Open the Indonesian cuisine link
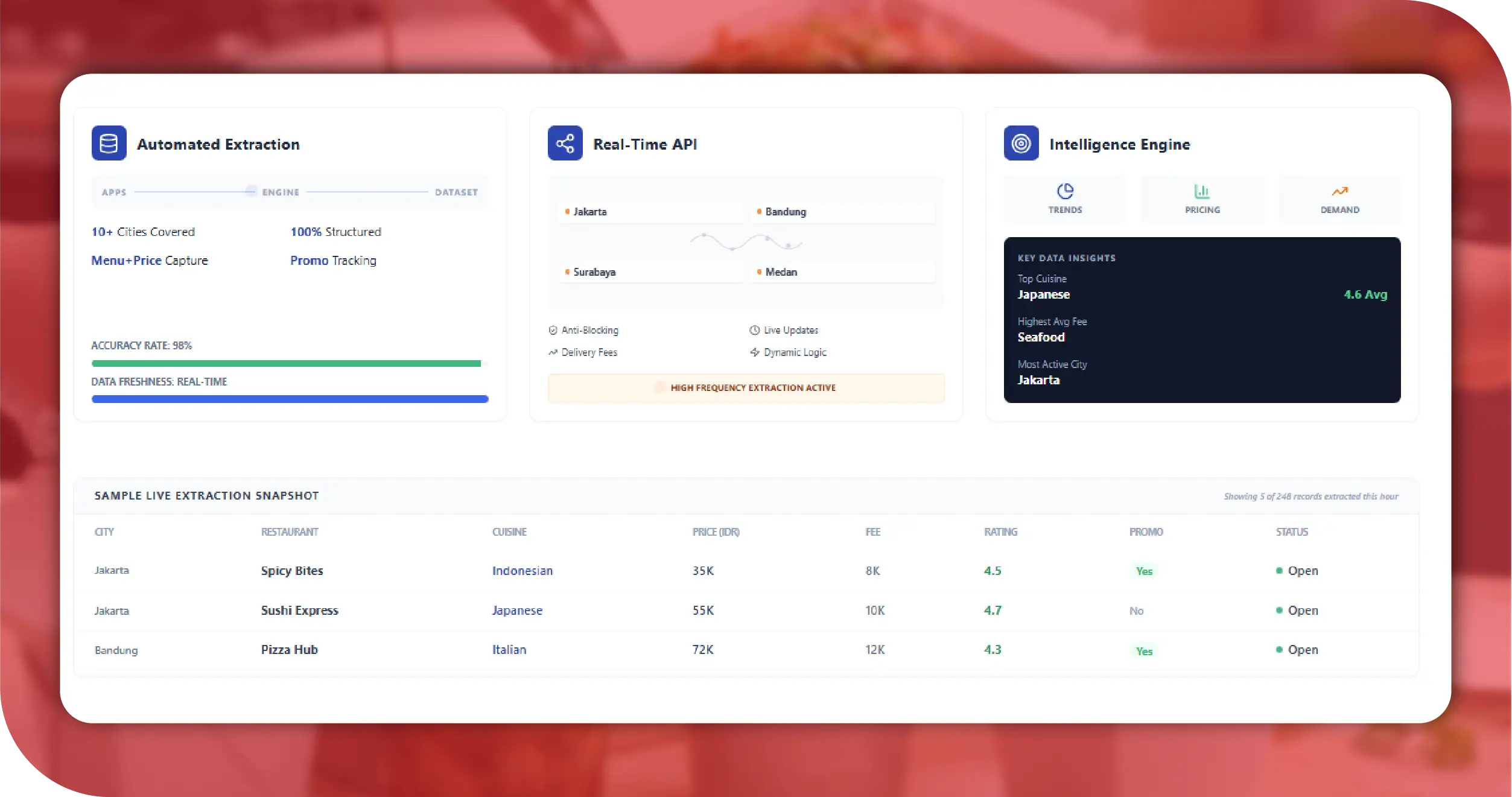 coord(523,571)
